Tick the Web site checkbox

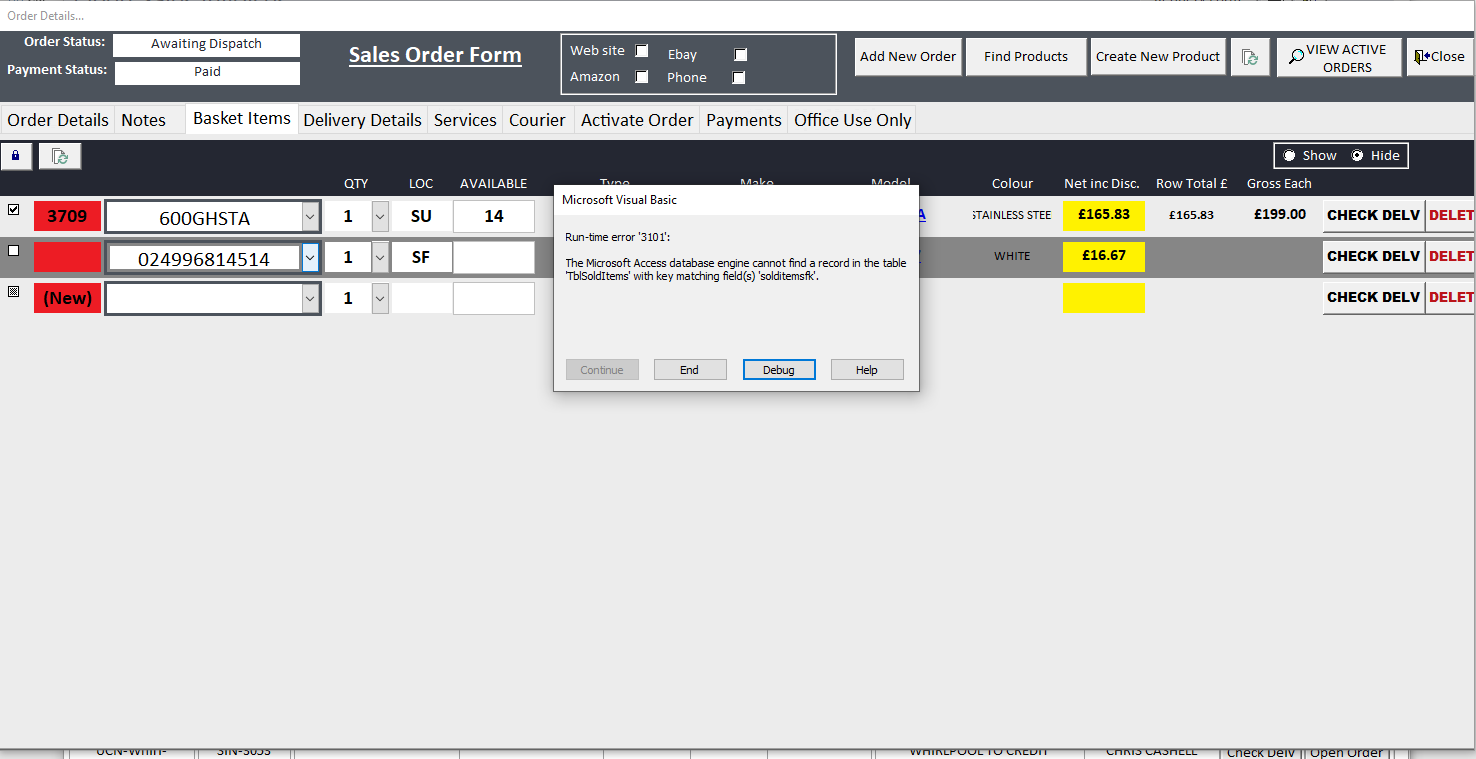[x=642, y=51]
